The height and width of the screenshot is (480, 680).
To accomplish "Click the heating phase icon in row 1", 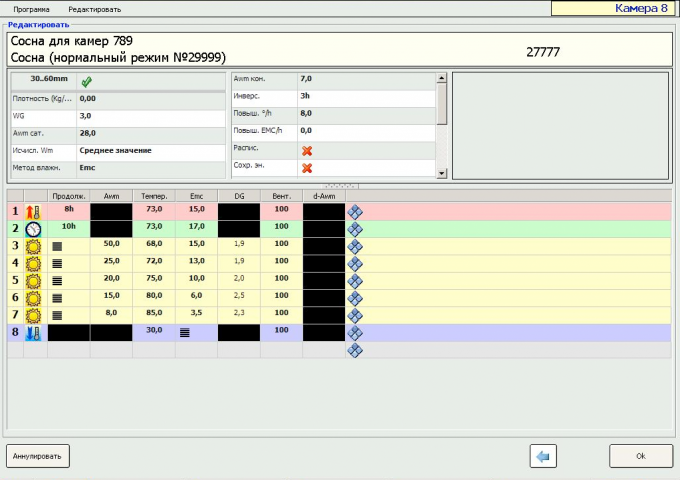I will (x=33, y=212).
